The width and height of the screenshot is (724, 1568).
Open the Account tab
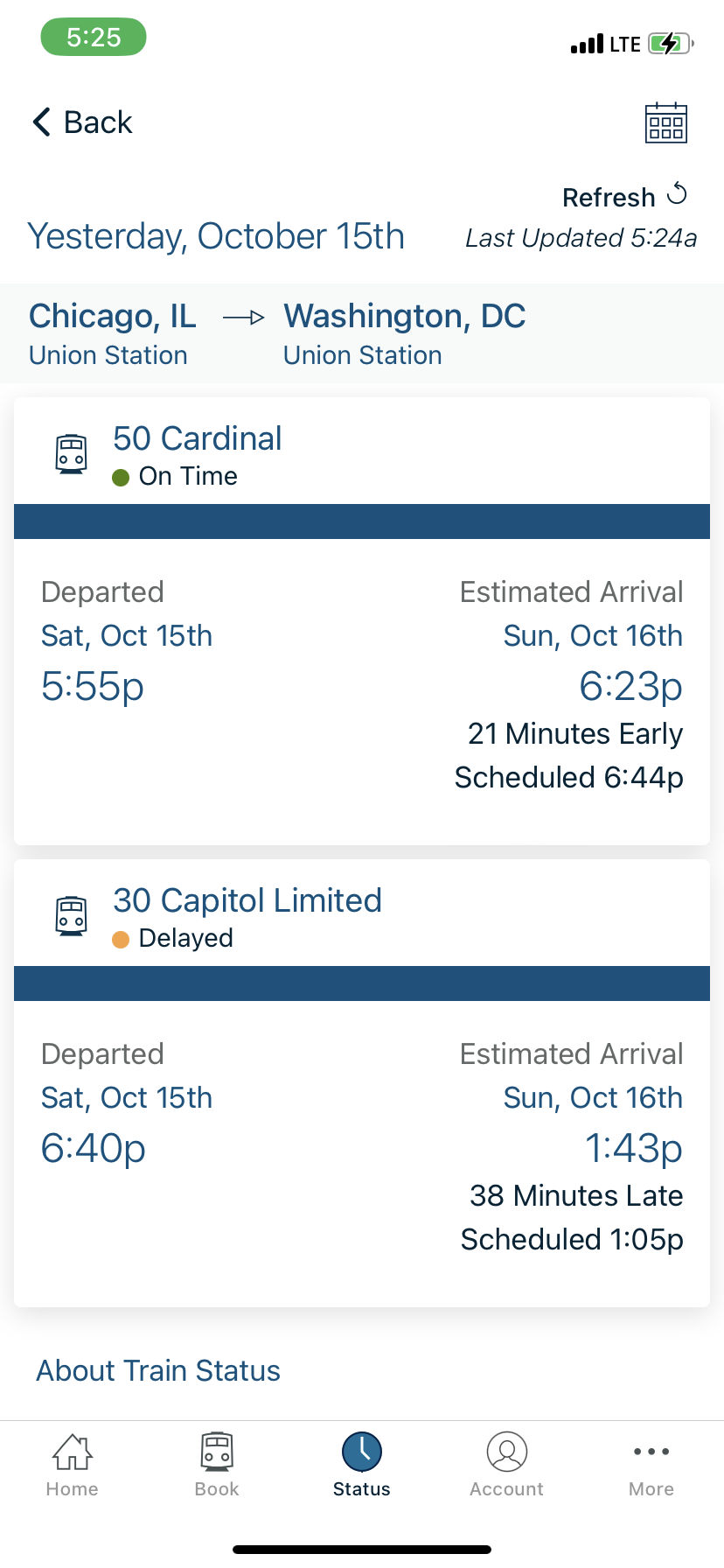click(x=507, y=1465)
